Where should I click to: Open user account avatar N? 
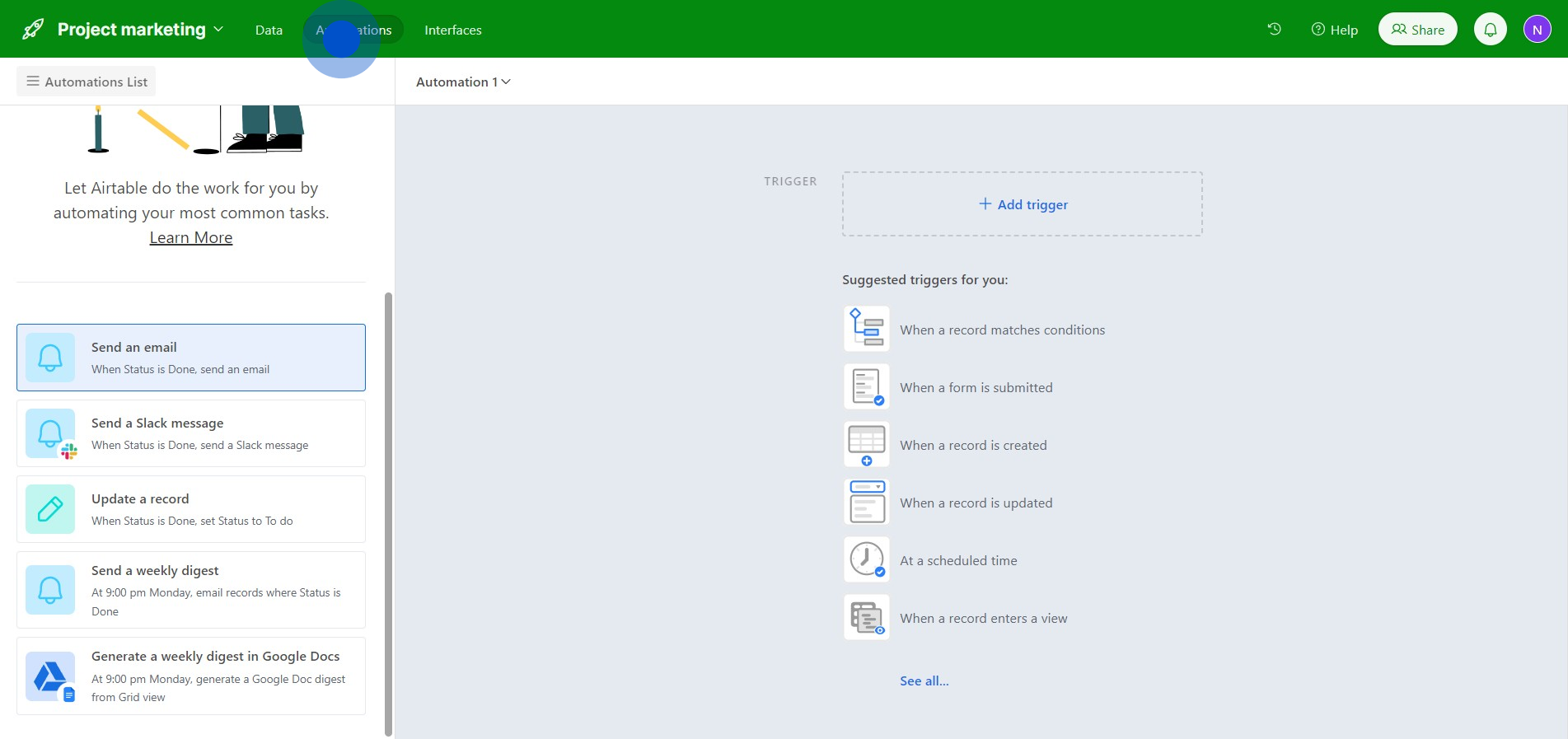click(1537, 30)
